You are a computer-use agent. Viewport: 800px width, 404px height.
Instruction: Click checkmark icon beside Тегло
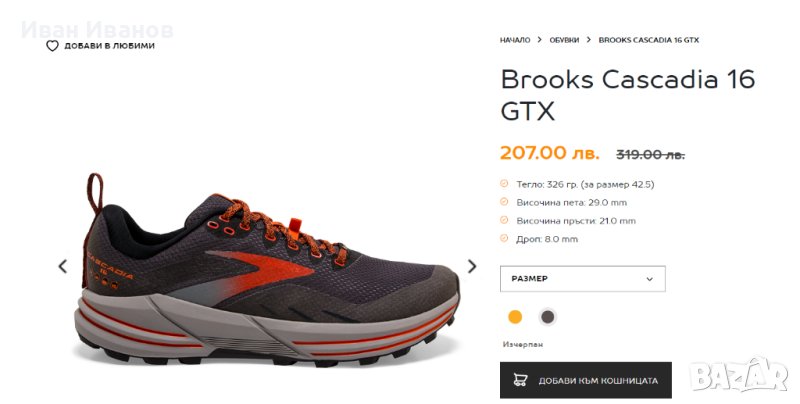504,184
